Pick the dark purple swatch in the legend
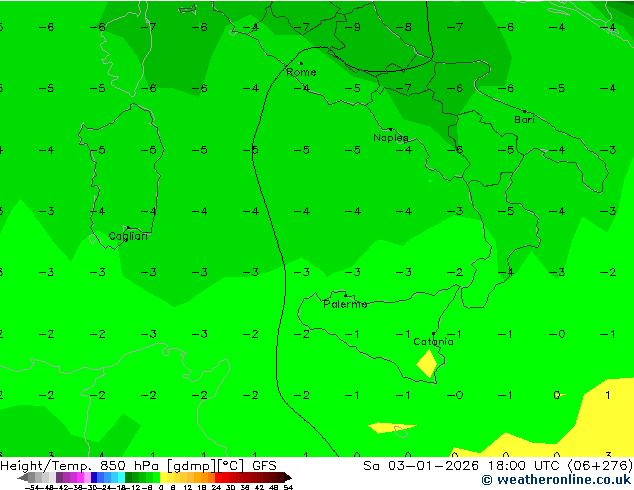The width and height of the screenshot is (634, 490). 59,477
